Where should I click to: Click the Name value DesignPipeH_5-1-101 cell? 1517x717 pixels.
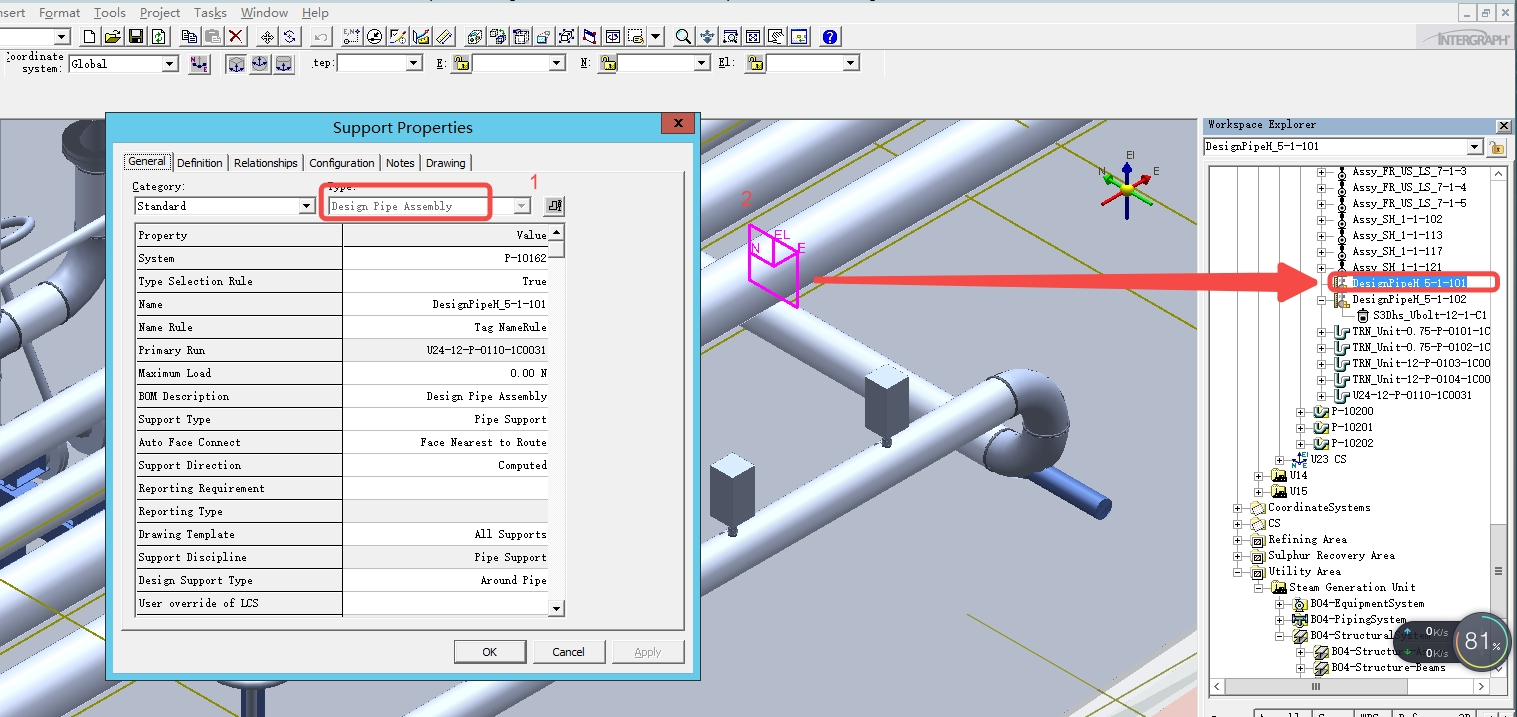tap(446, 304)
